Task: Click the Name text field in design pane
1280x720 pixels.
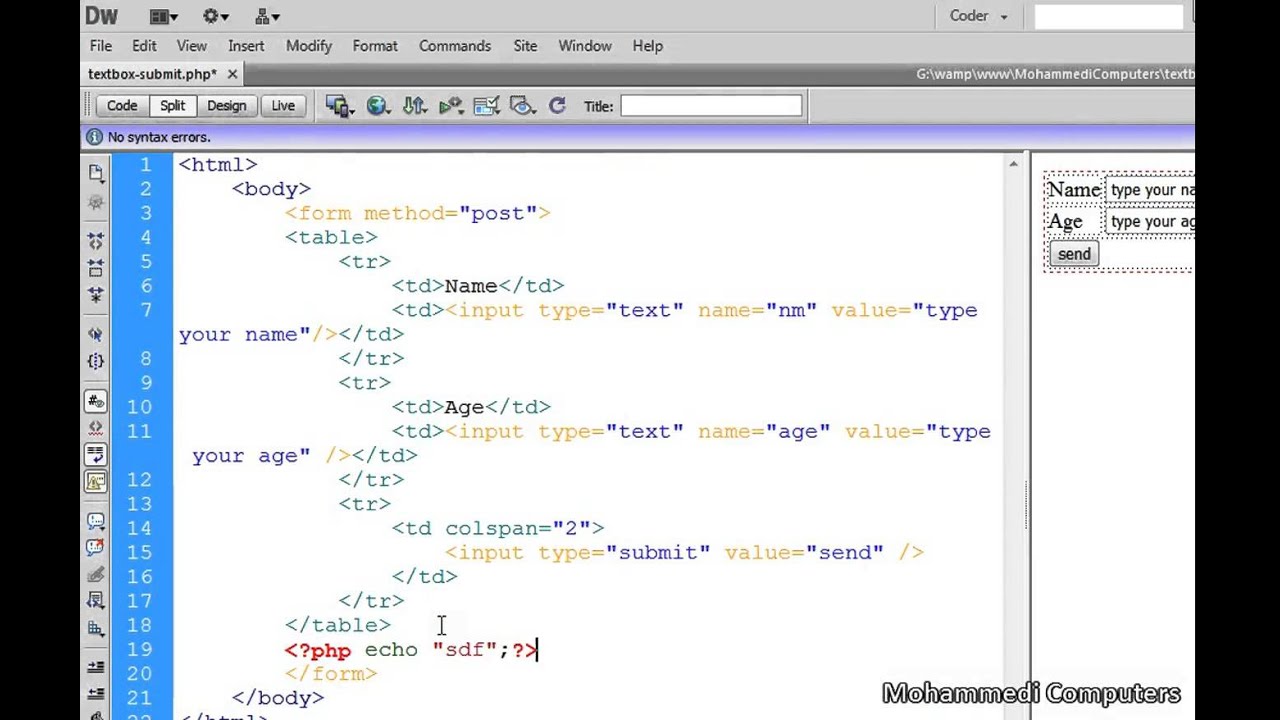Action: [x=1149, y=190]
